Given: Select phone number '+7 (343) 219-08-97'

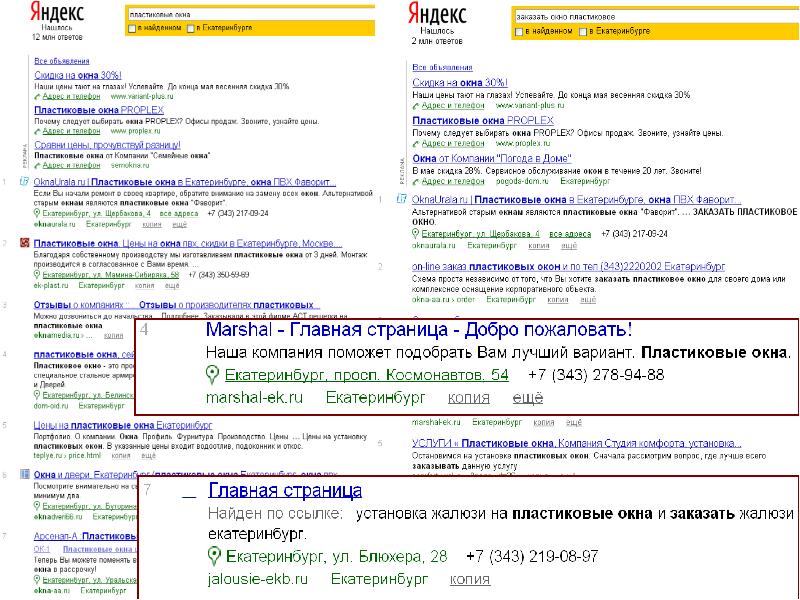Looking at the screenshot, I should [x=532, y=556].
